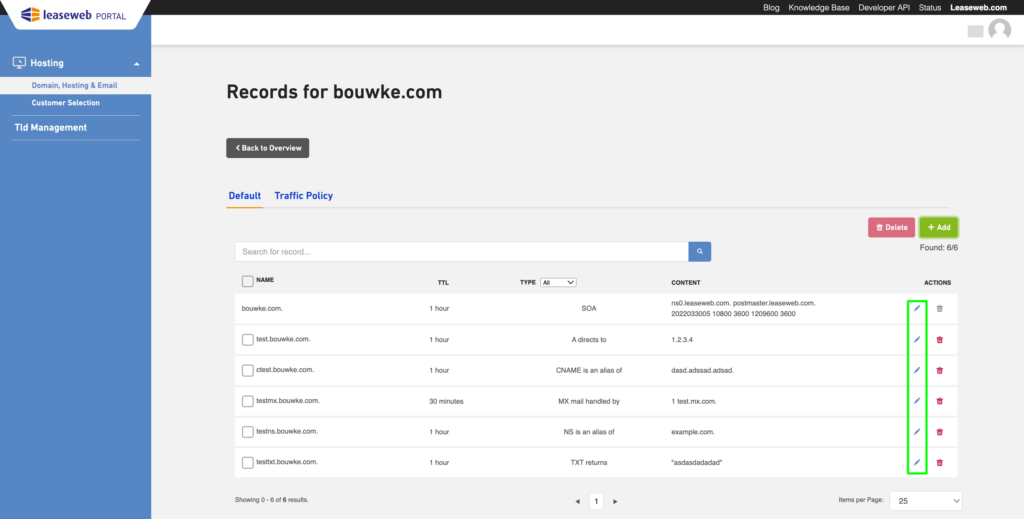Go to previous page arrow in pagination
Viewport: 1024px width, 519px height.
(x=577, y=501)
